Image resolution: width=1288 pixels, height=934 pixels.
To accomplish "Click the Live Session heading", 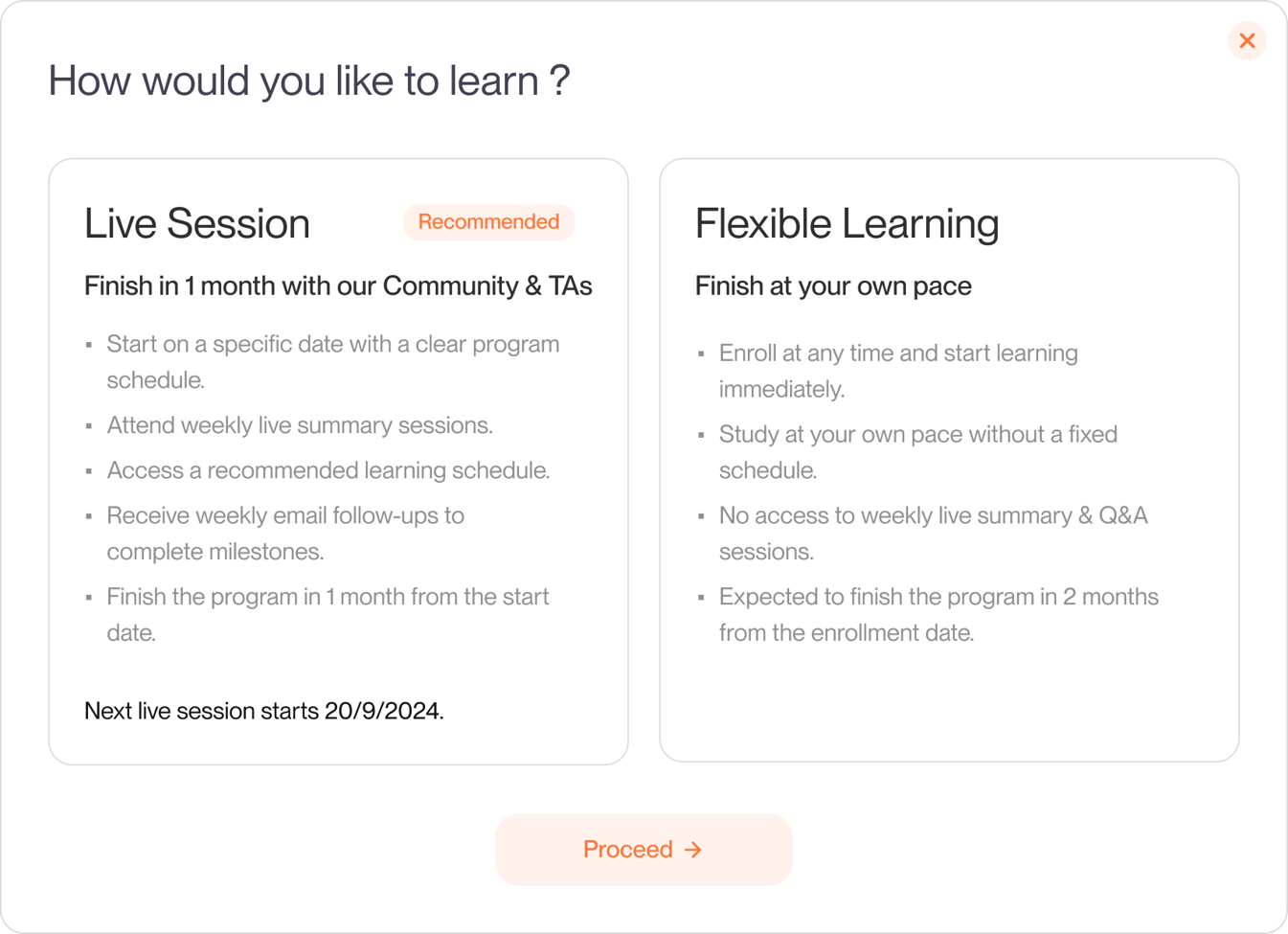I will point(196,223).
